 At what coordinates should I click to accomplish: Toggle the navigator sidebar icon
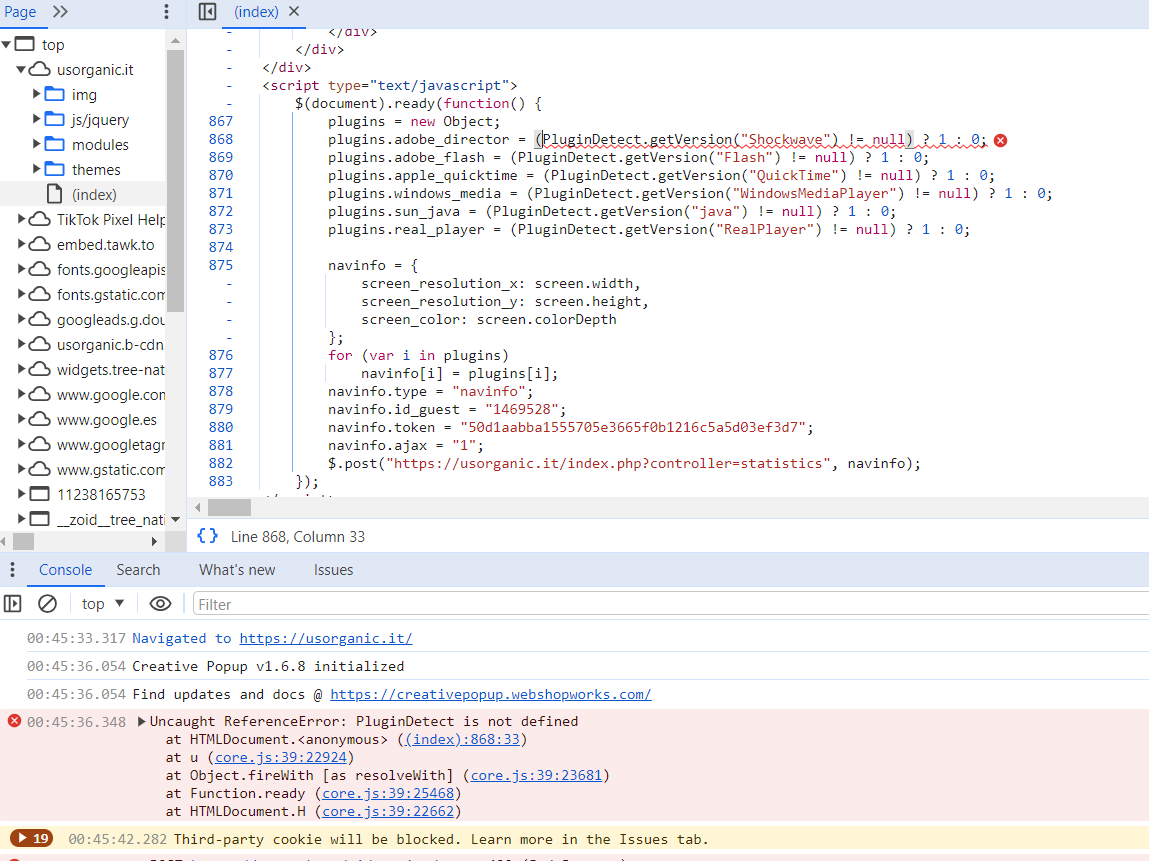pos(207,12)
